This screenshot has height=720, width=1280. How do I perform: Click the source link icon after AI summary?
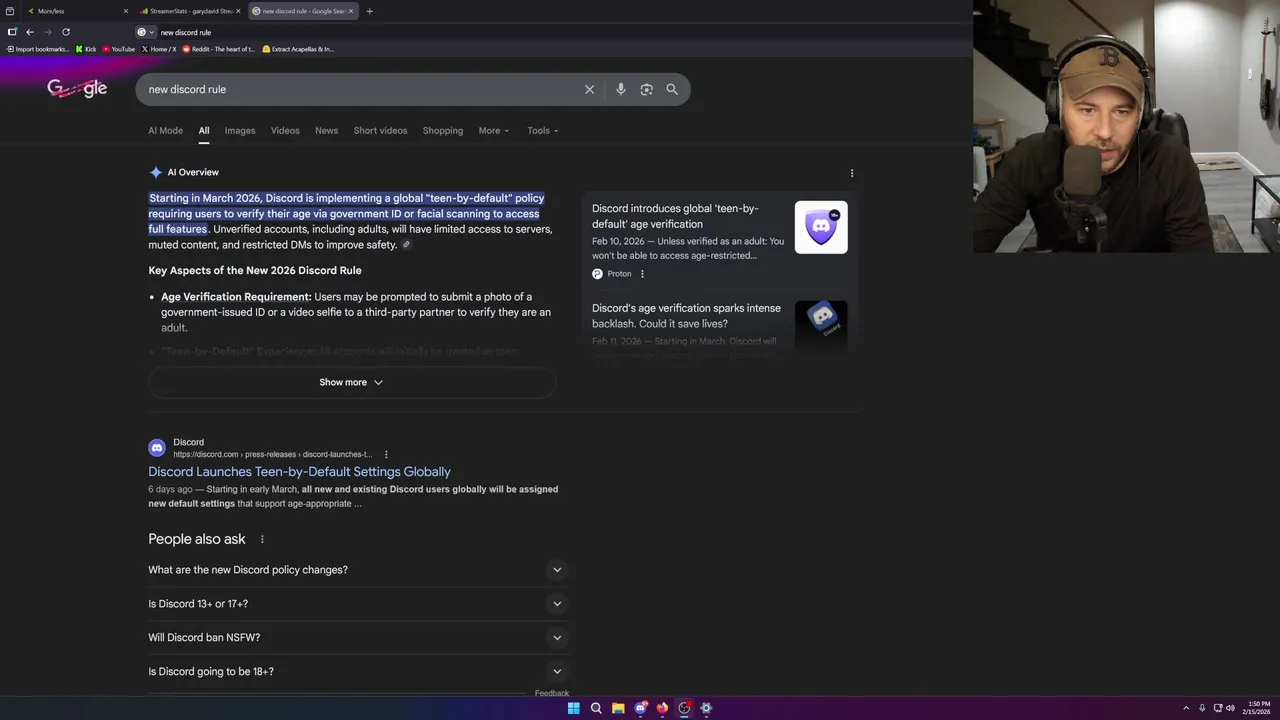(x=406, y=245)
